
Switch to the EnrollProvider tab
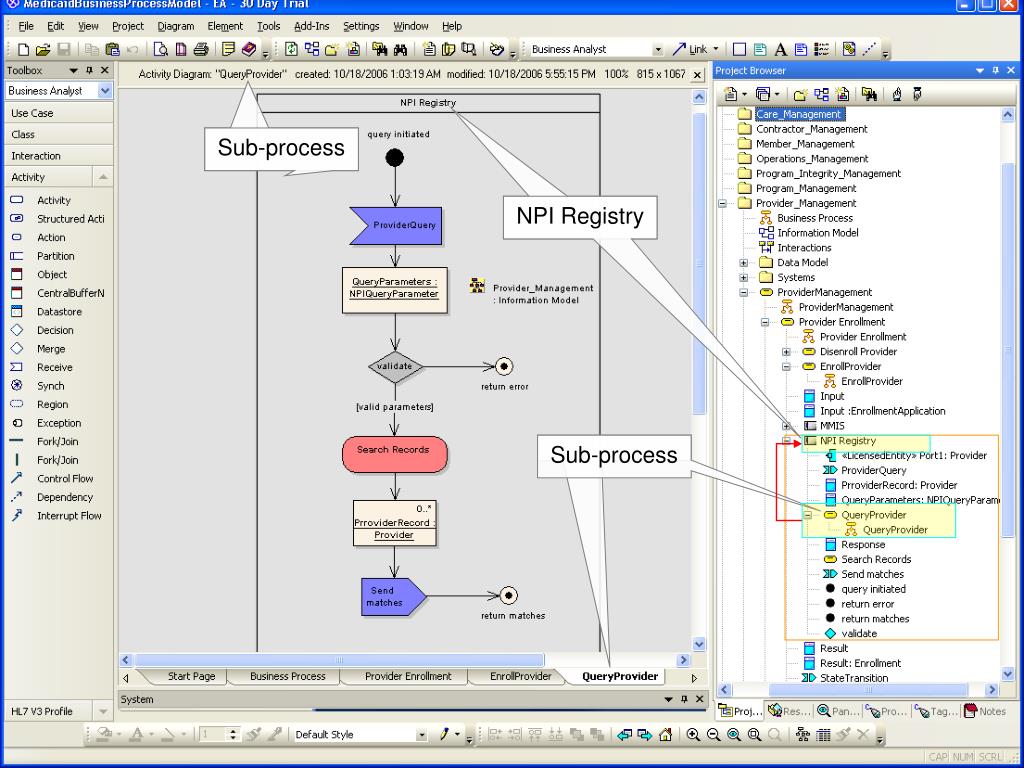(x=520, y=677)
